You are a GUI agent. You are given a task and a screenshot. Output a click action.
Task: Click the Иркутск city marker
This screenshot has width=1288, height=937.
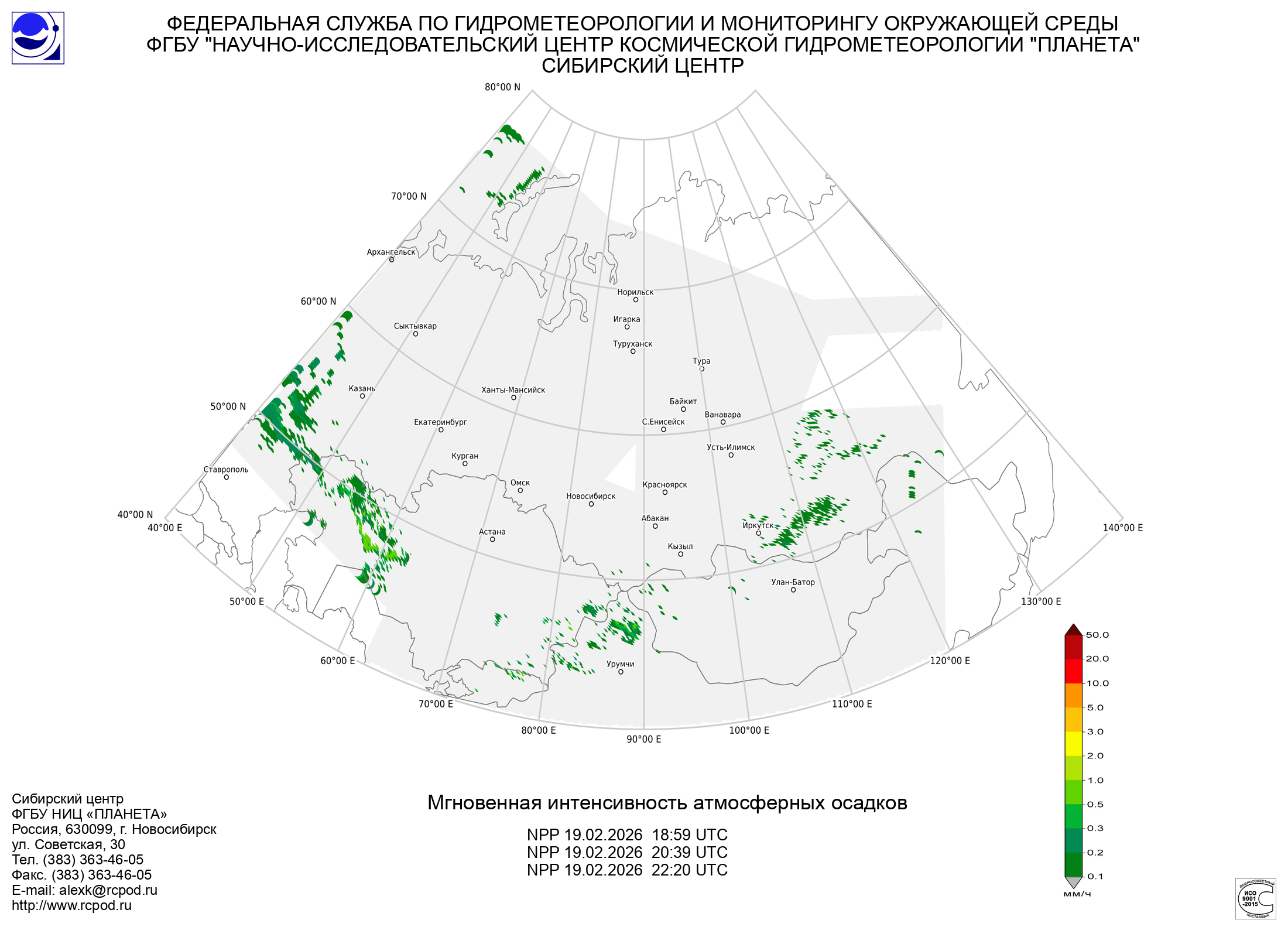(x=759, y=534)
